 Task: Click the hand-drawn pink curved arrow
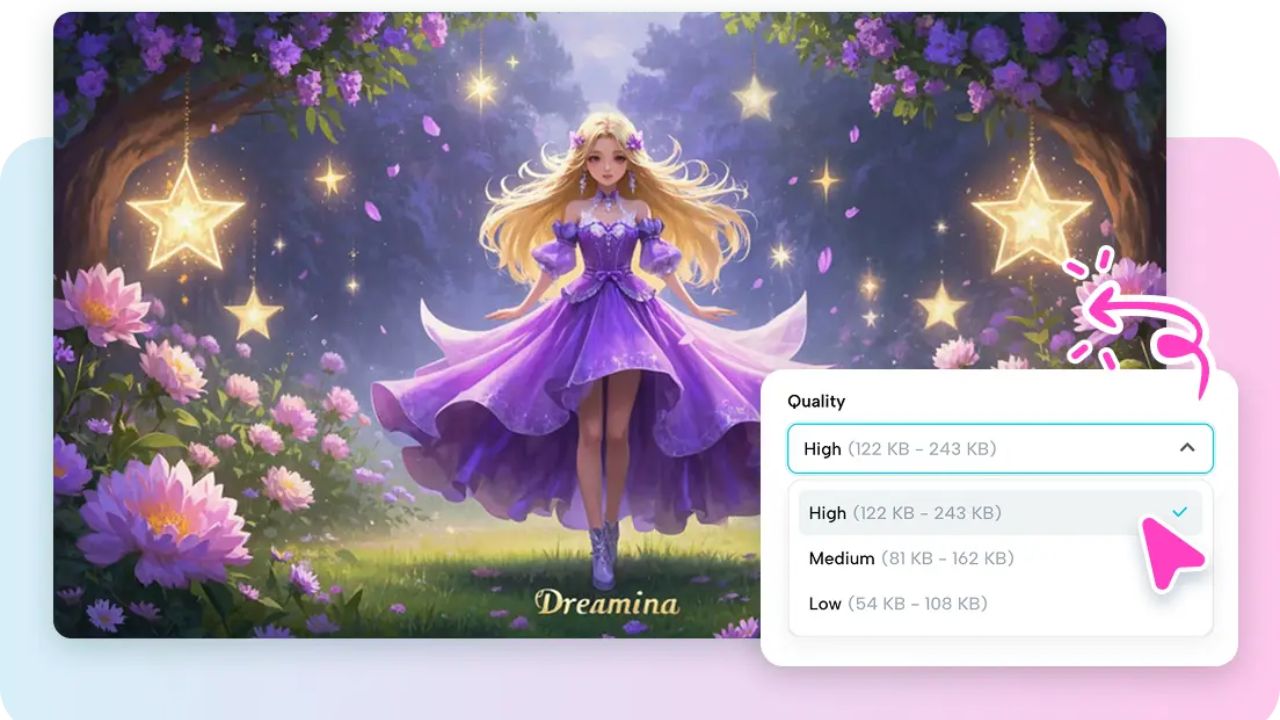click(1140, 310)
